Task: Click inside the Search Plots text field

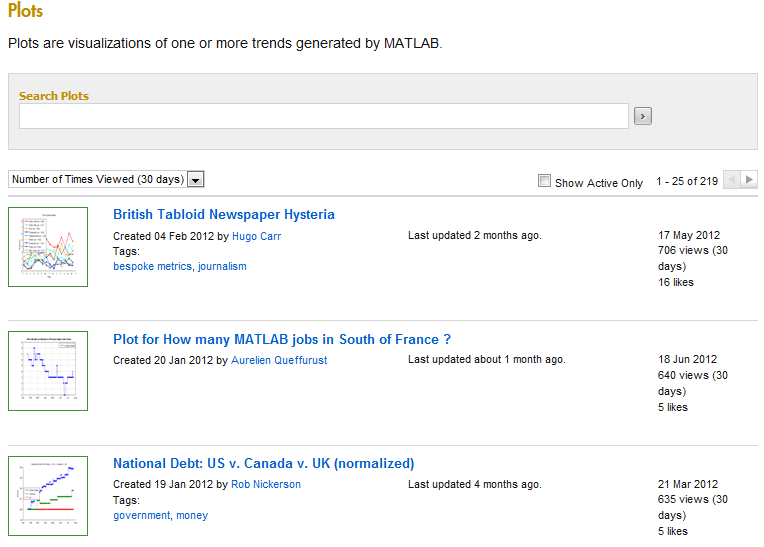Action: (323, 116)
